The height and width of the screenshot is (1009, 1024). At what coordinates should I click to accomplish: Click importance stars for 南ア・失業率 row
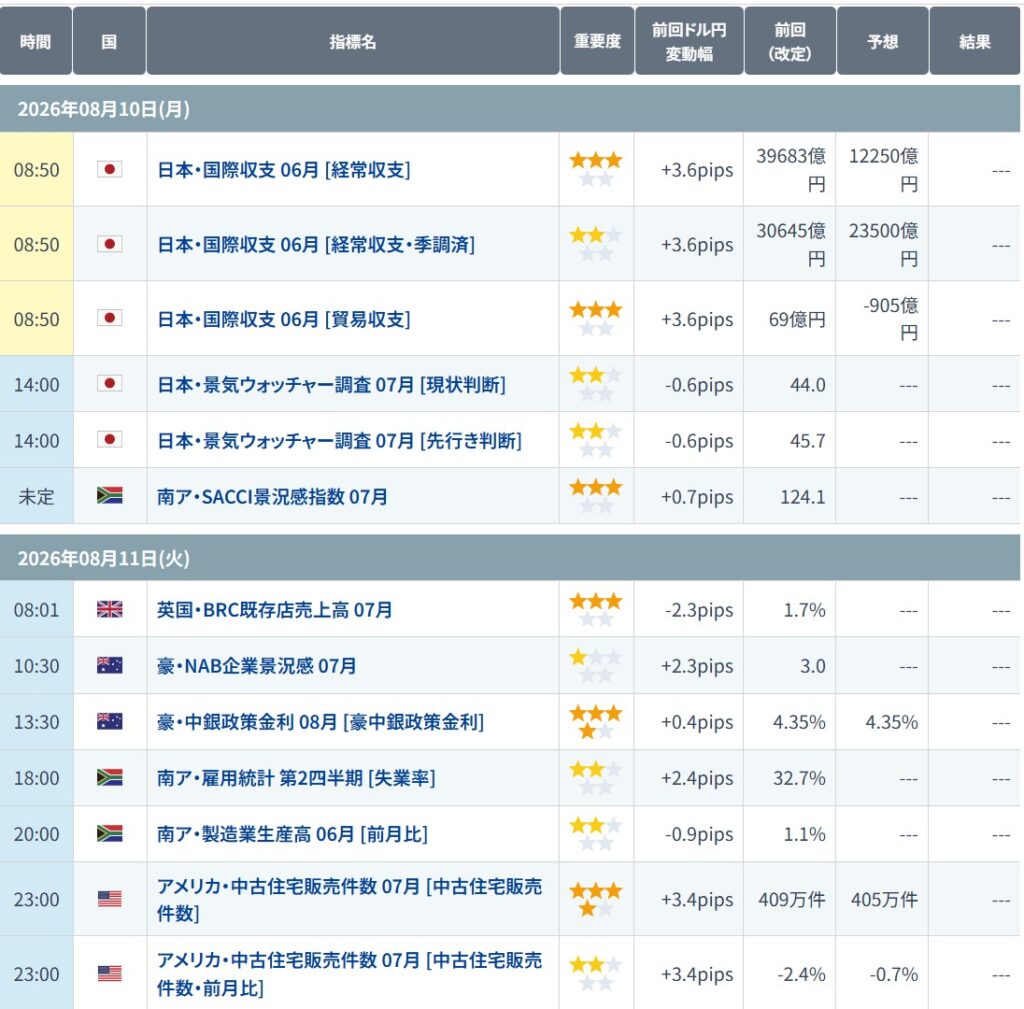596,778
